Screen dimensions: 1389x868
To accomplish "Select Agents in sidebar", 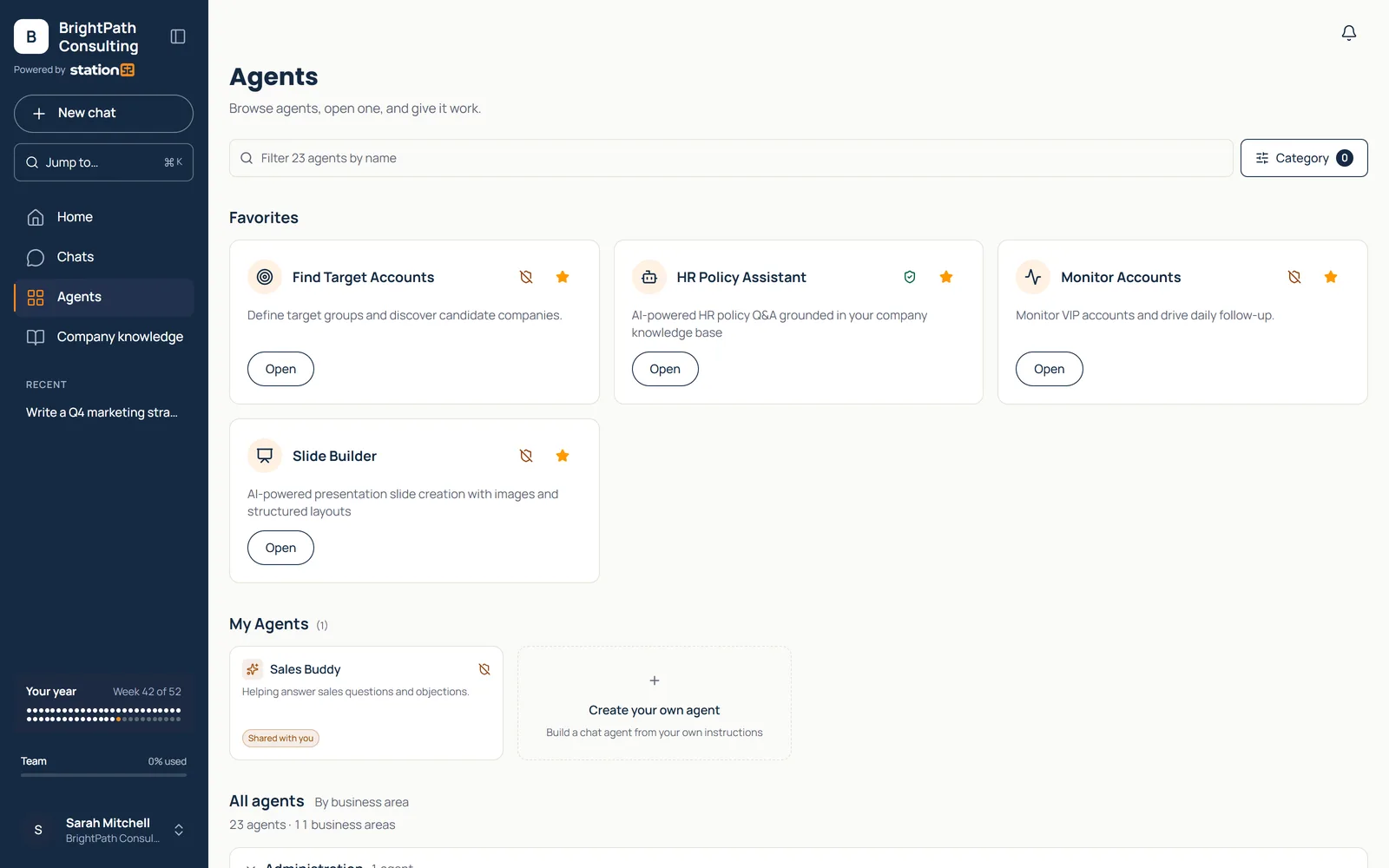I will pos(103,297).
